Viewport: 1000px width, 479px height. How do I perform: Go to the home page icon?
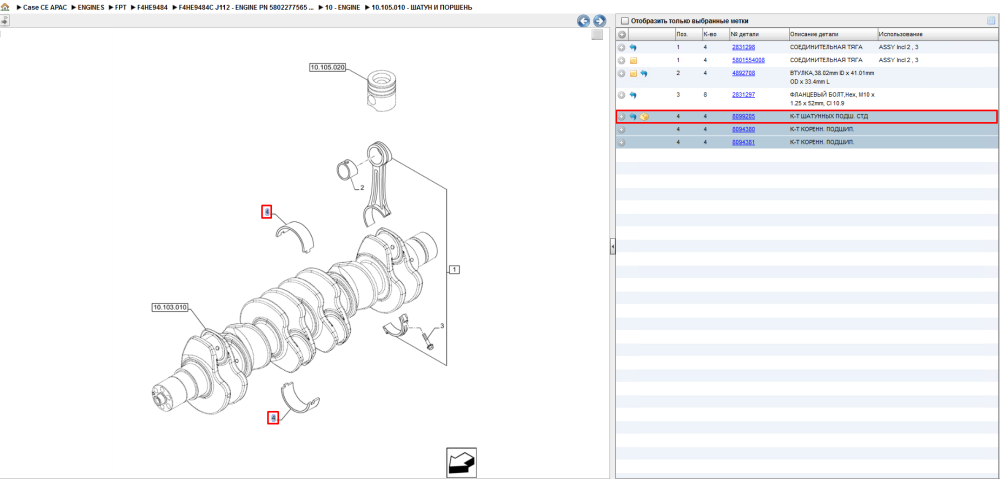tap(5, 6)
